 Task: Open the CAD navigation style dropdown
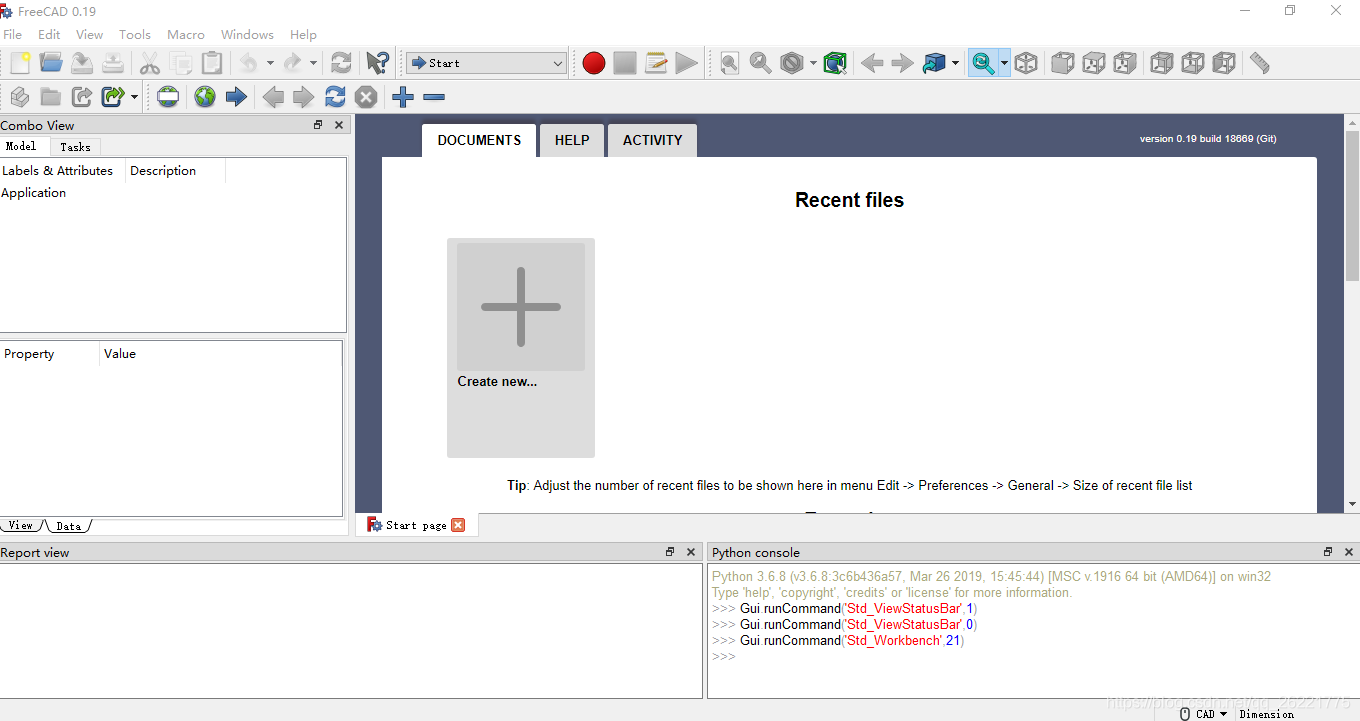[1203, 714]
